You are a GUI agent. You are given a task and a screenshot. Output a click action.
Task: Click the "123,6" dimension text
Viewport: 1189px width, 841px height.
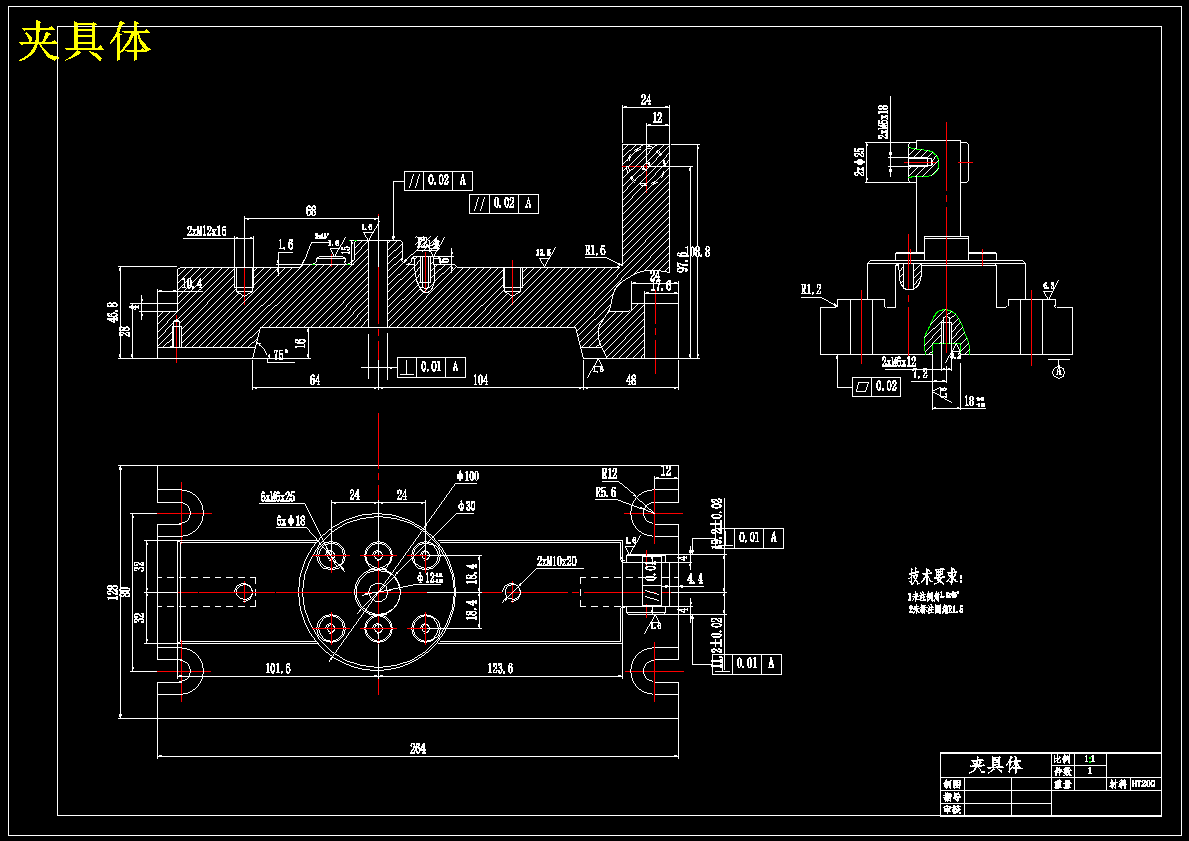tap(499, 668)
